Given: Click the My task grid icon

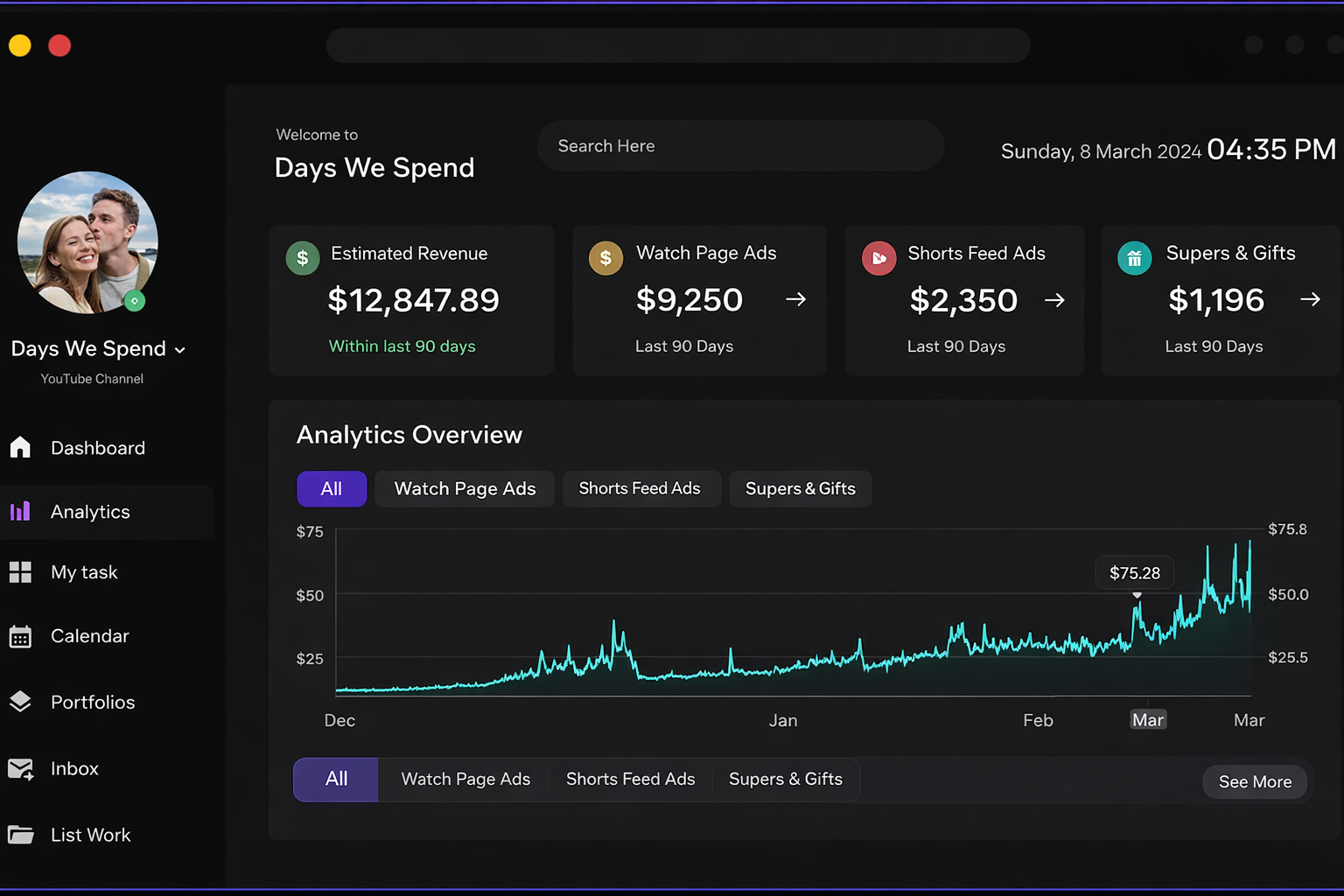Looking at the screenshot, I should pos(20,572).
